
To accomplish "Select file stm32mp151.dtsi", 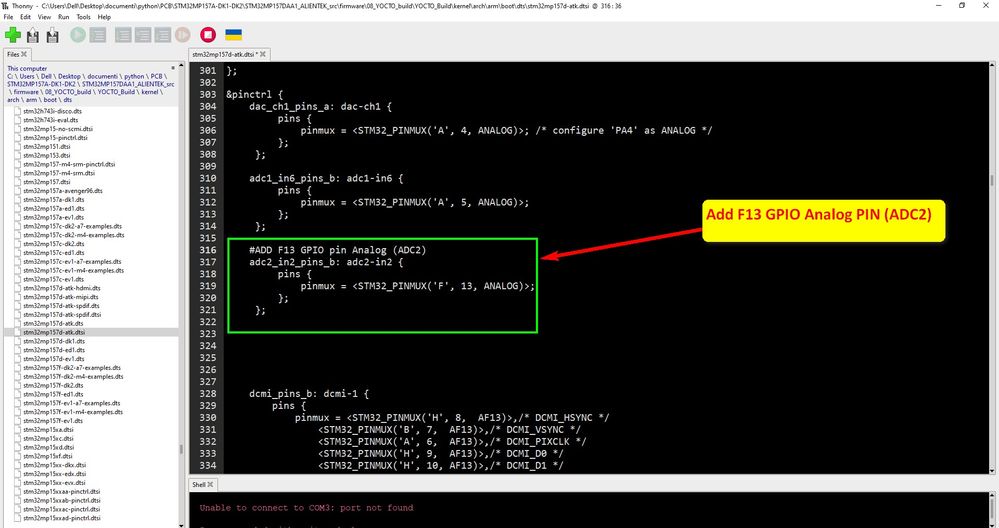I will [47, 146].
